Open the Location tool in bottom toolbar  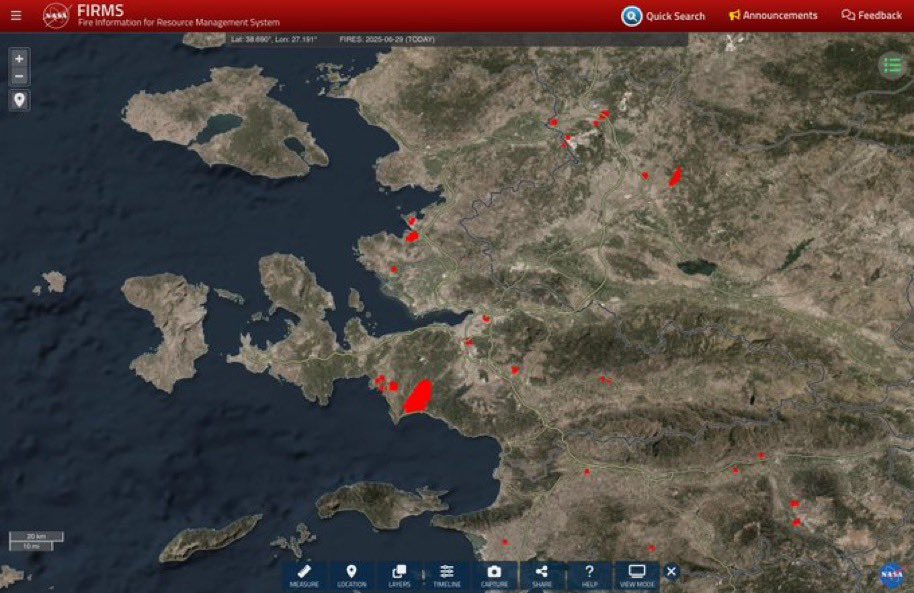(351, 576)
